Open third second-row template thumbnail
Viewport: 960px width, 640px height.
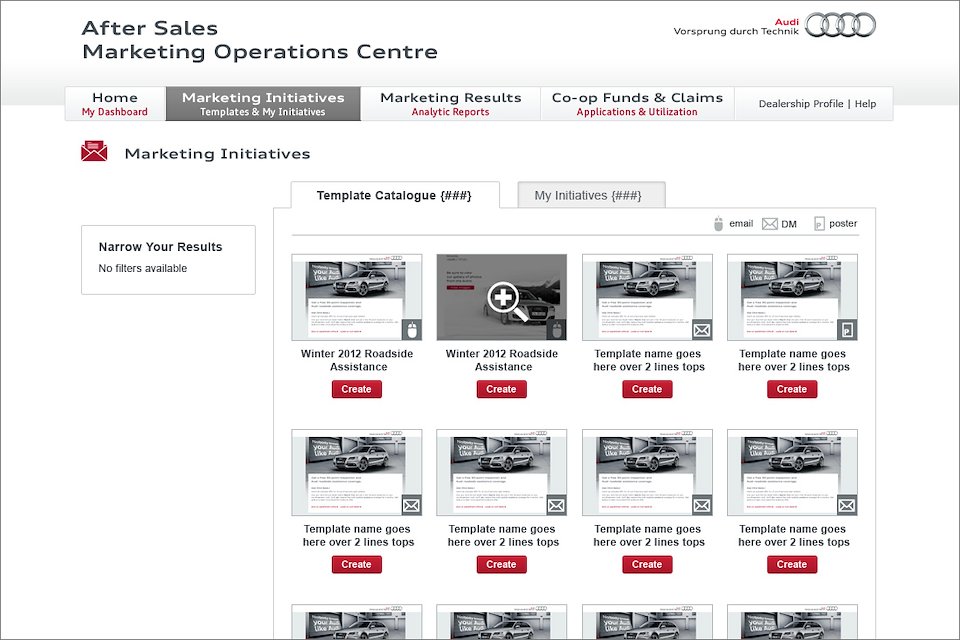point(647,472)
